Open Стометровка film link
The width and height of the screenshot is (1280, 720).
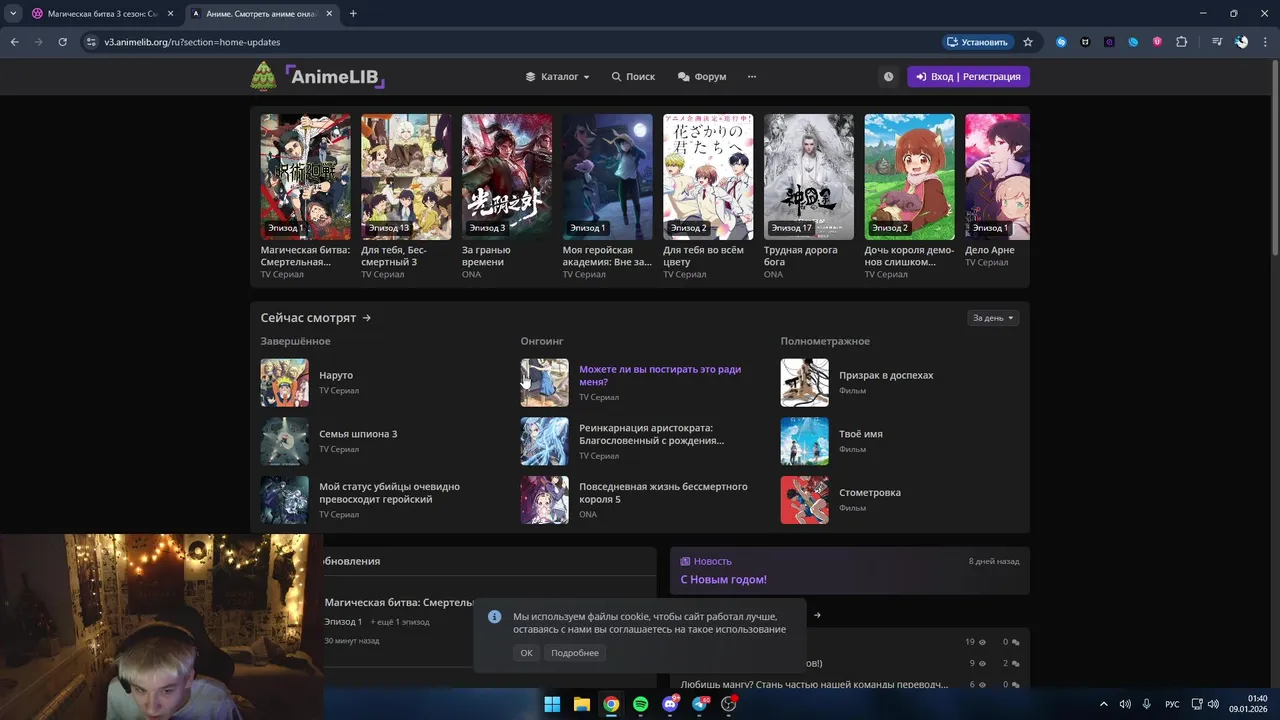869,492
